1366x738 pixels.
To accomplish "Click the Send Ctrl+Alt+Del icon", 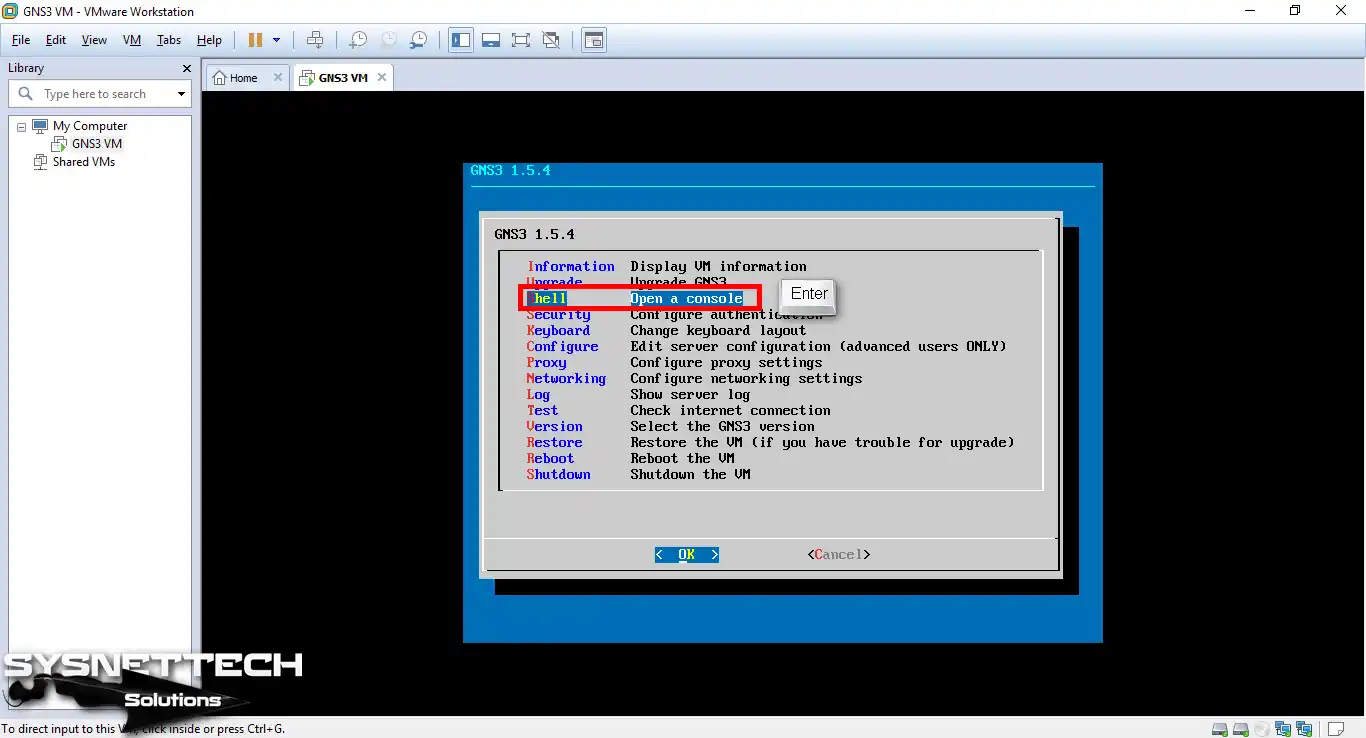I will pyautogui.click(x=315, y=40).
